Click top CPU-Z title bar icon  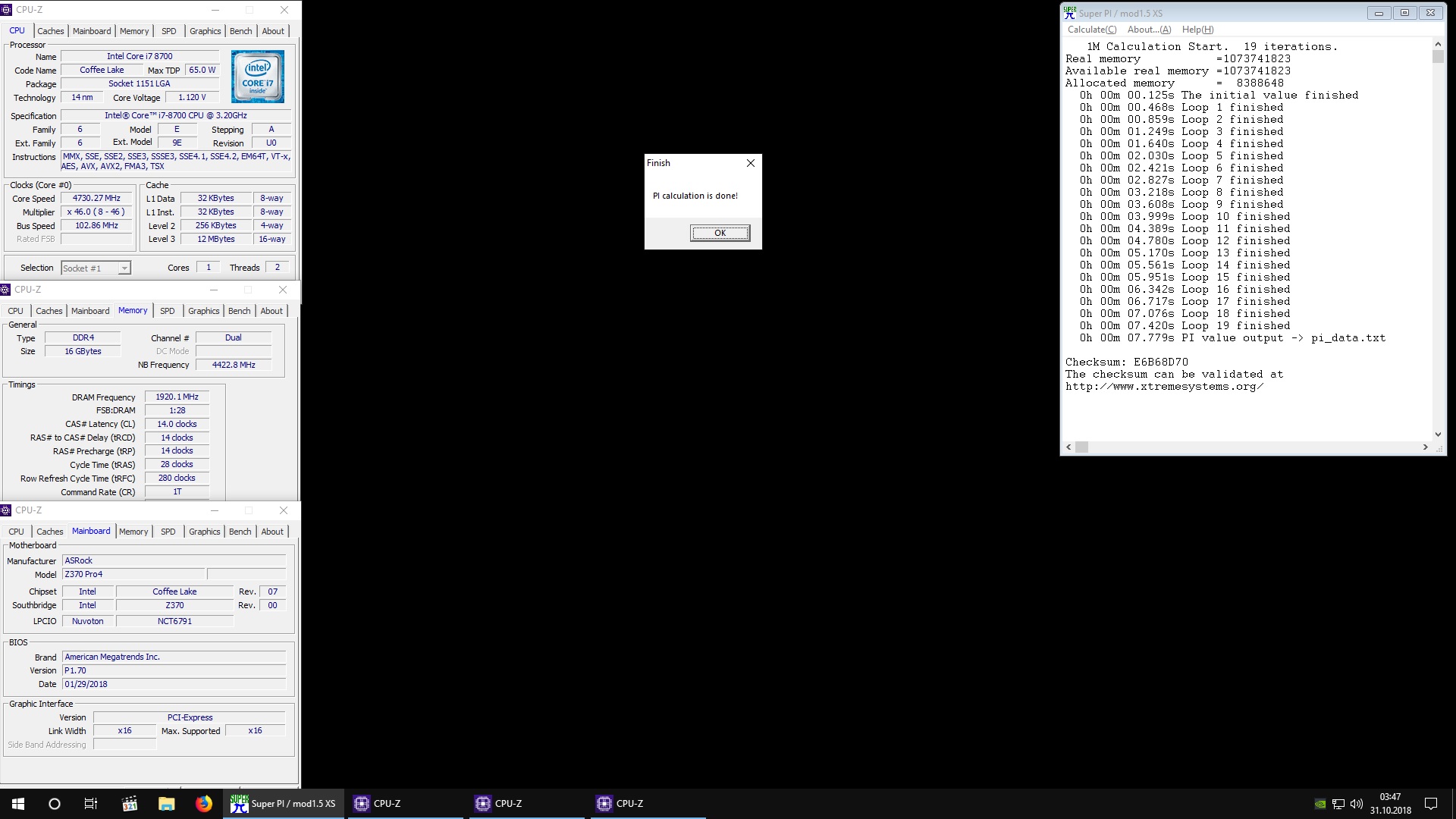[7, 10]
